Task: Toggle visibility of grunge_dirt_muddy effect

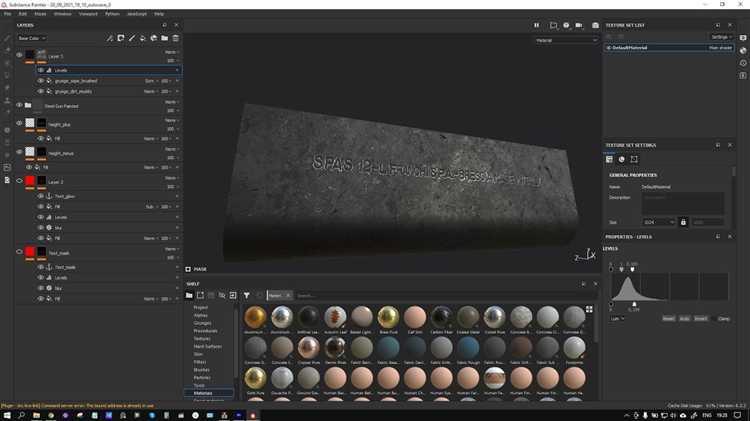Action: [41, 91]
